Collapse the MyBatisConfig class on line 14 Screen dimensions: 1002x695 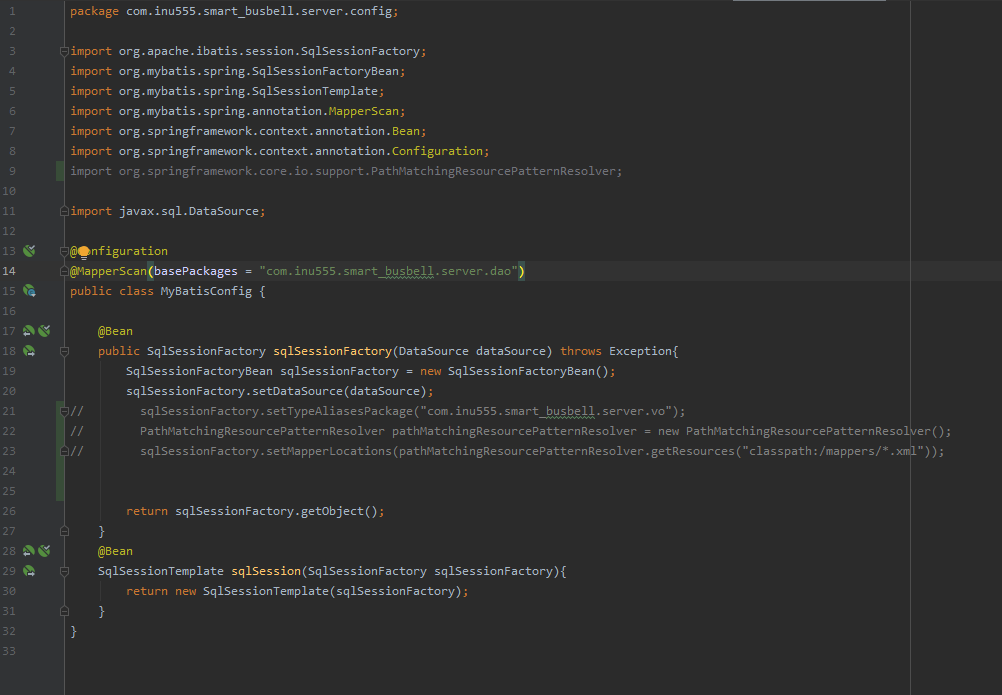click(x=63, y=270)
